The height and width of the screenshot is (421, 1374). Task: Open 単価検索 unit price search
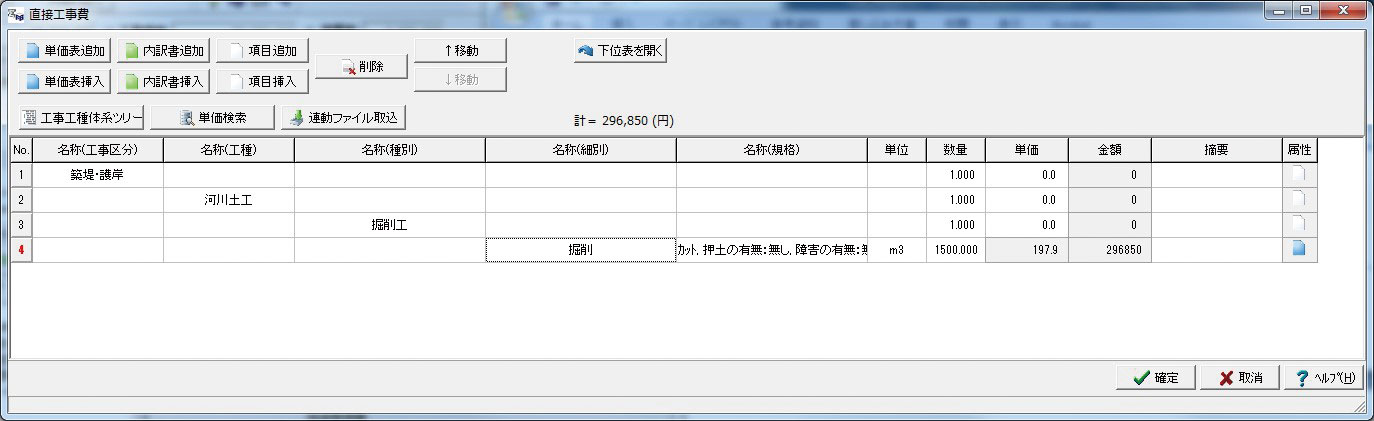pos(212,118)
